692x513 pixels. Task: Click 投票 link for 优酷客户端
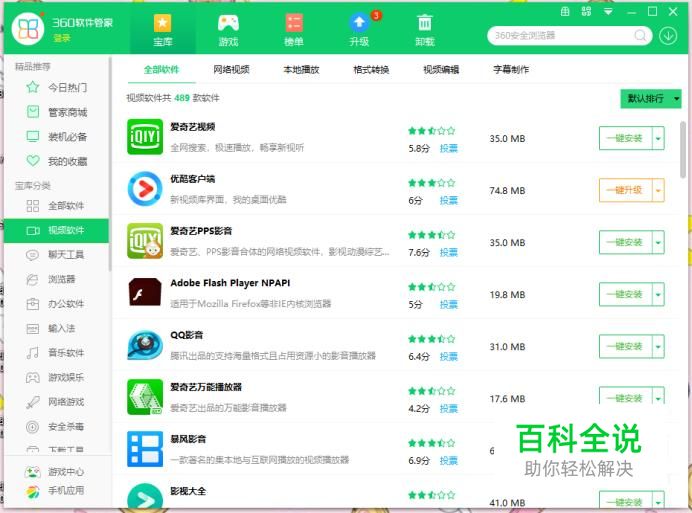tap(448, 200)
